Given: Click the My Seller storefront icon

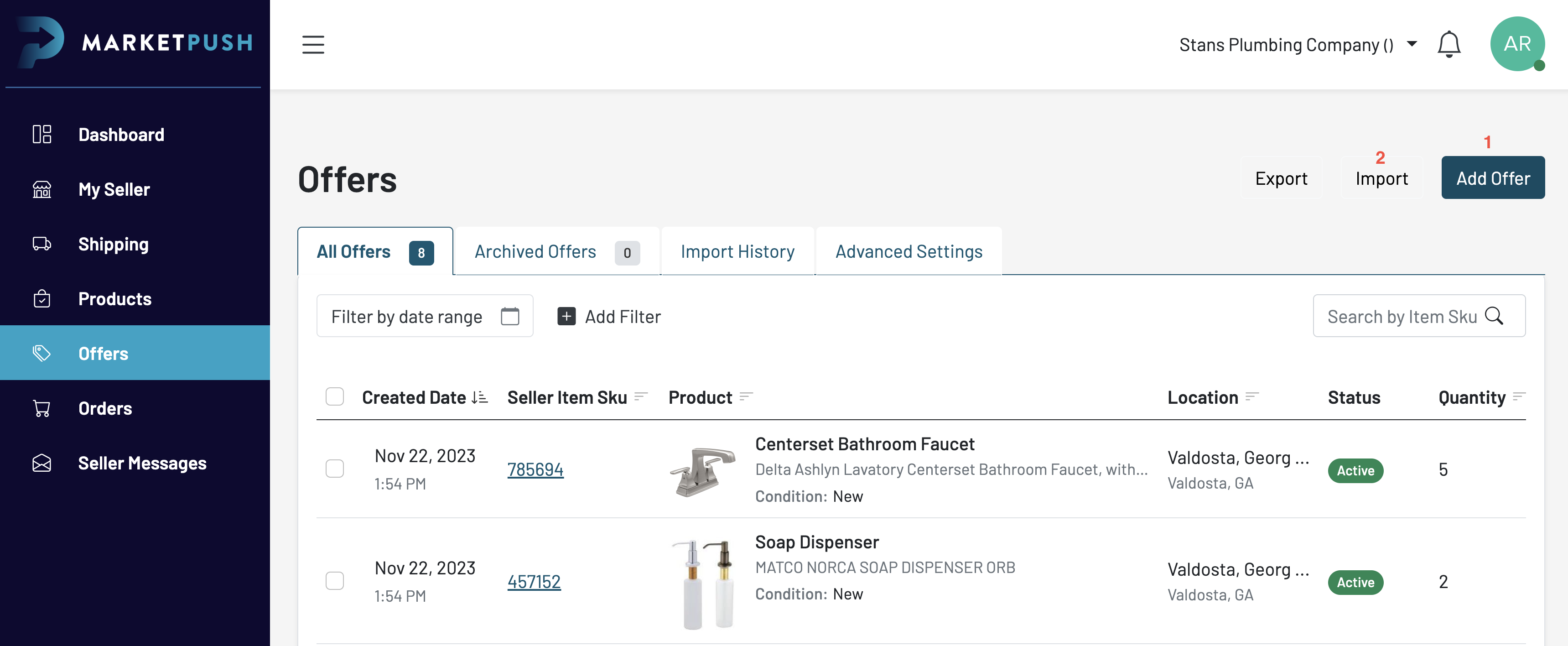Looking at the screenshot, I should pos(42,189).
